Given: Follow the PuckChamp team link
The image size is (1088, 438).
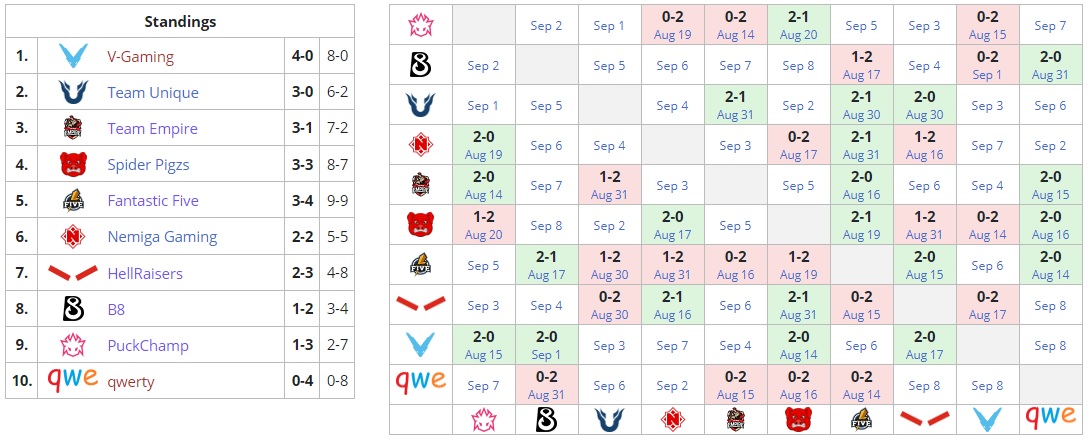Looking at the screenshot, I should [148, 345].
